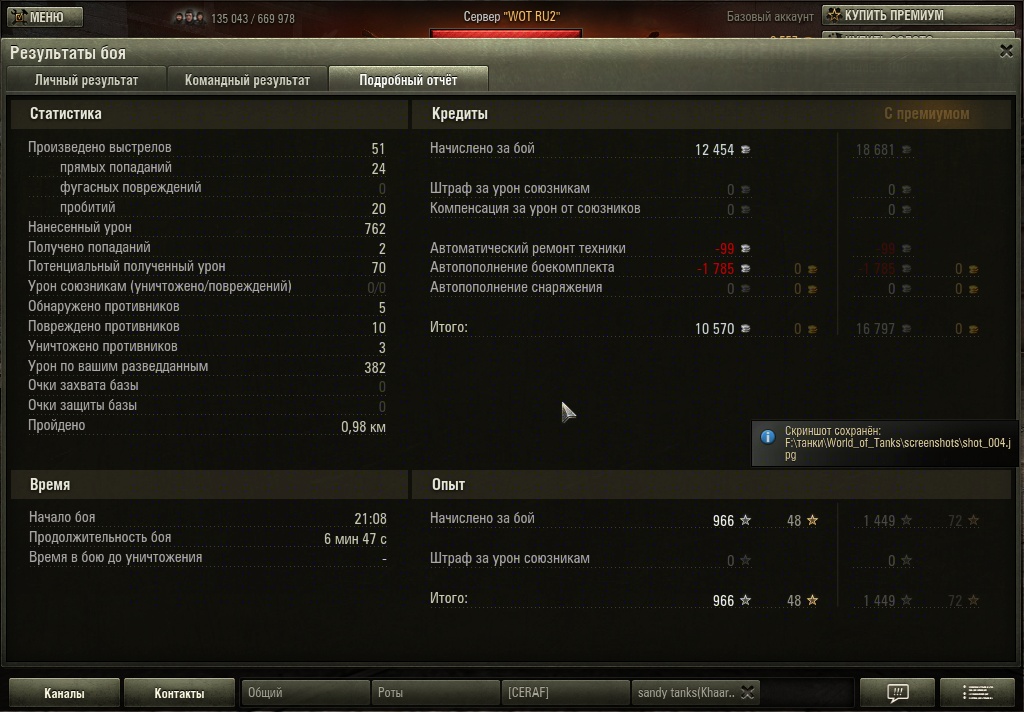Click the info icon on screenshot notification
1024x712 pixels.
768,436
